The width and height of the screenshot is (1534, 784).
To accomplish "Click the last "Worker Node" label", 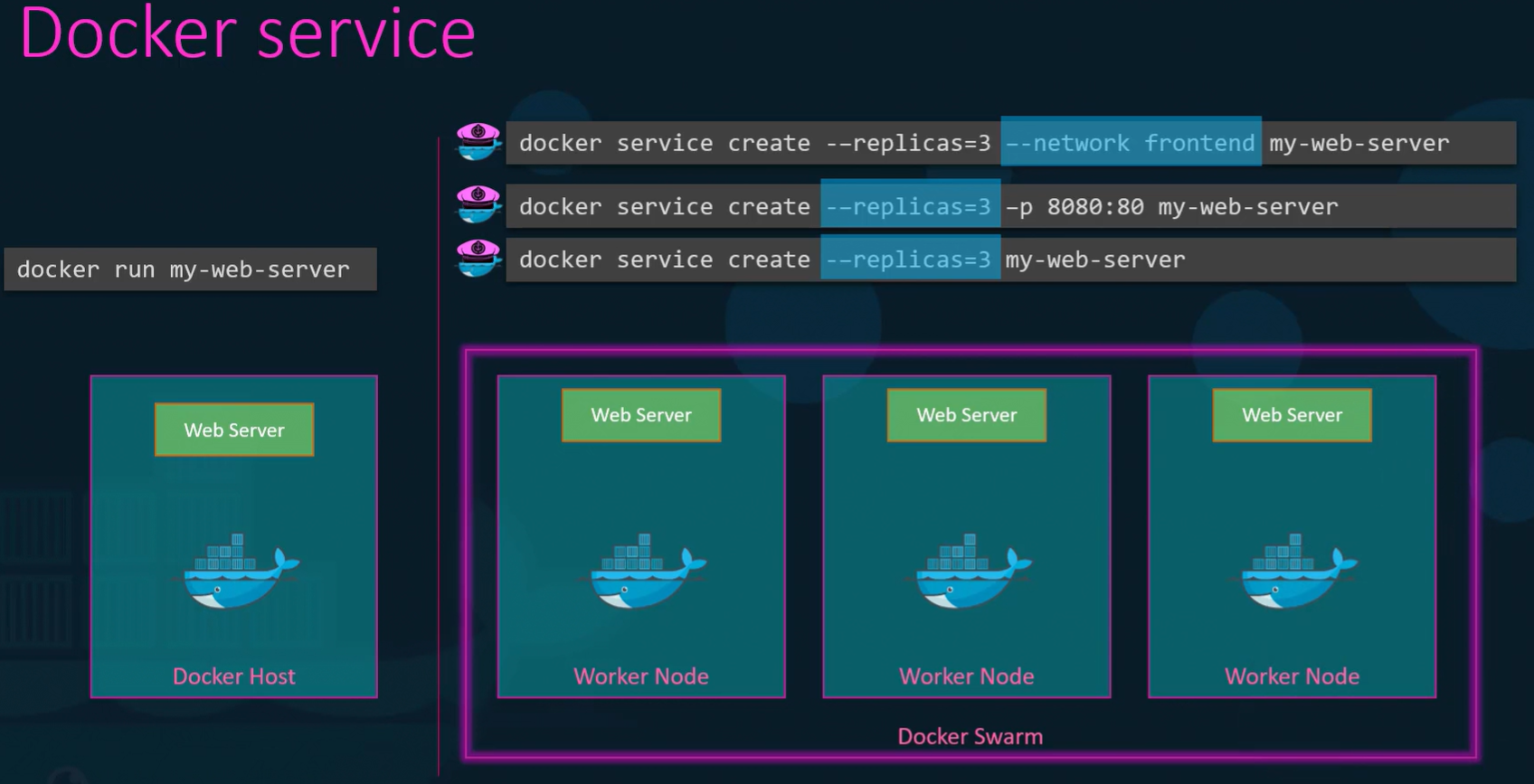I will 1293,676.
